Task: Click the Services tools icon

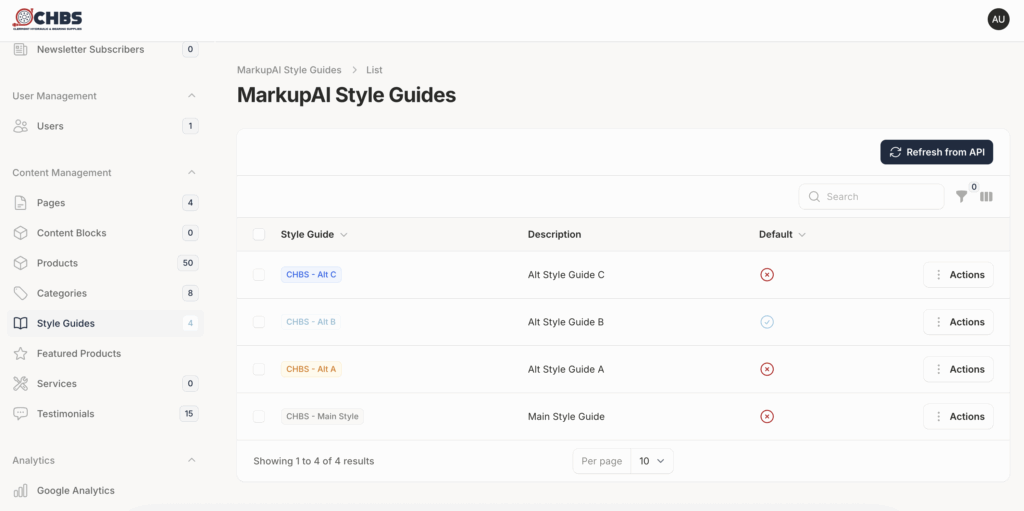Action: [20, 384]
